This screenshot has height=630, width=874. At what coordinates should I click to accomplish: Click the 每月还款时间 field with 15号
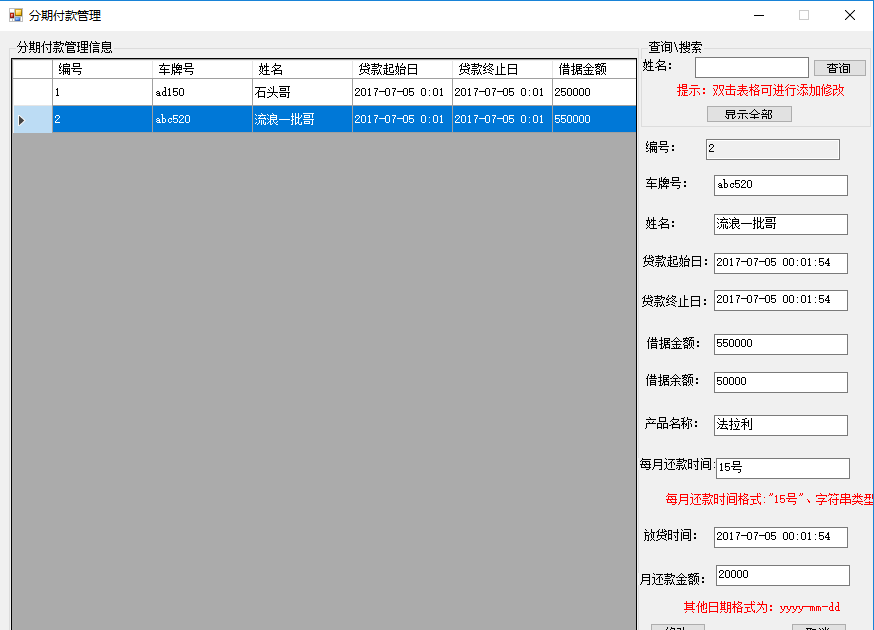click(x=783, y=468)
